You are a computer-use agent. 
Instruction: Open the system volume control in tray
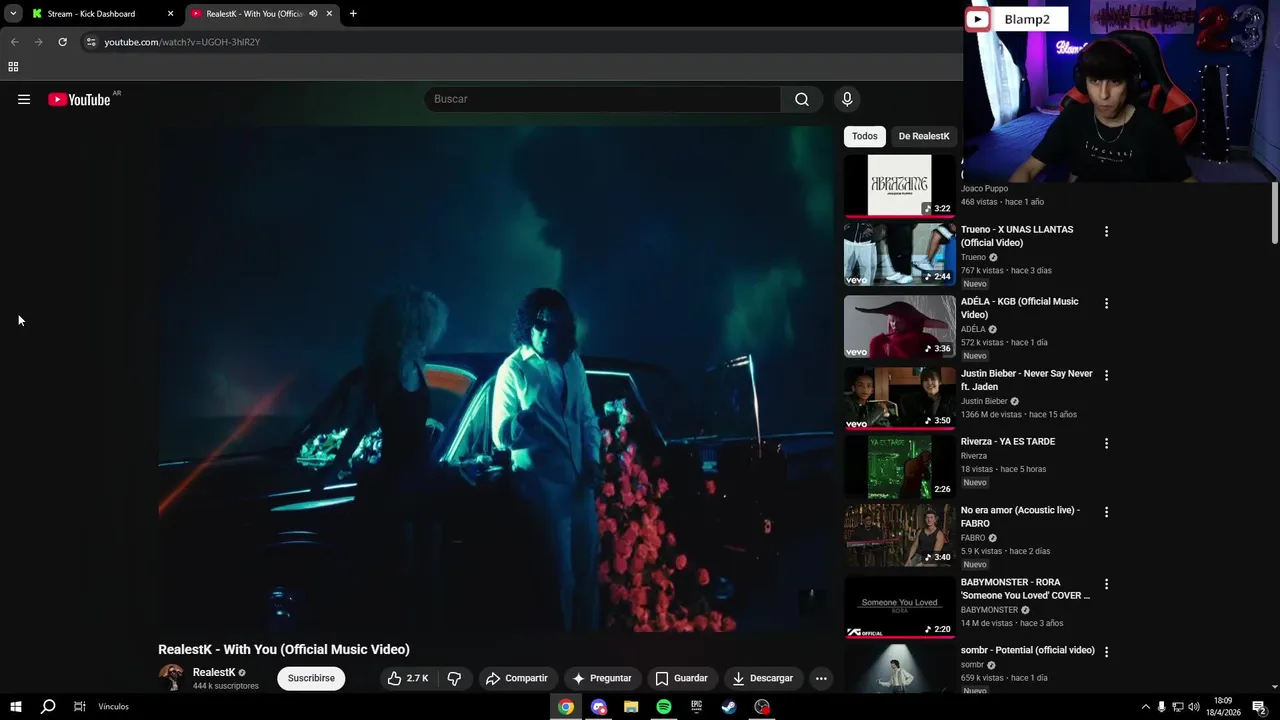(1193, 707)
